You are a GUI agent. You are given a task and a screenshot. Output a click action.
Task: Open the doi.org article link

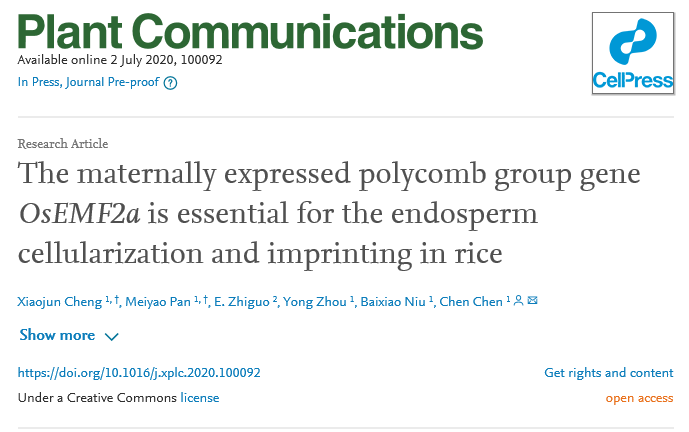tap(139, 373)
